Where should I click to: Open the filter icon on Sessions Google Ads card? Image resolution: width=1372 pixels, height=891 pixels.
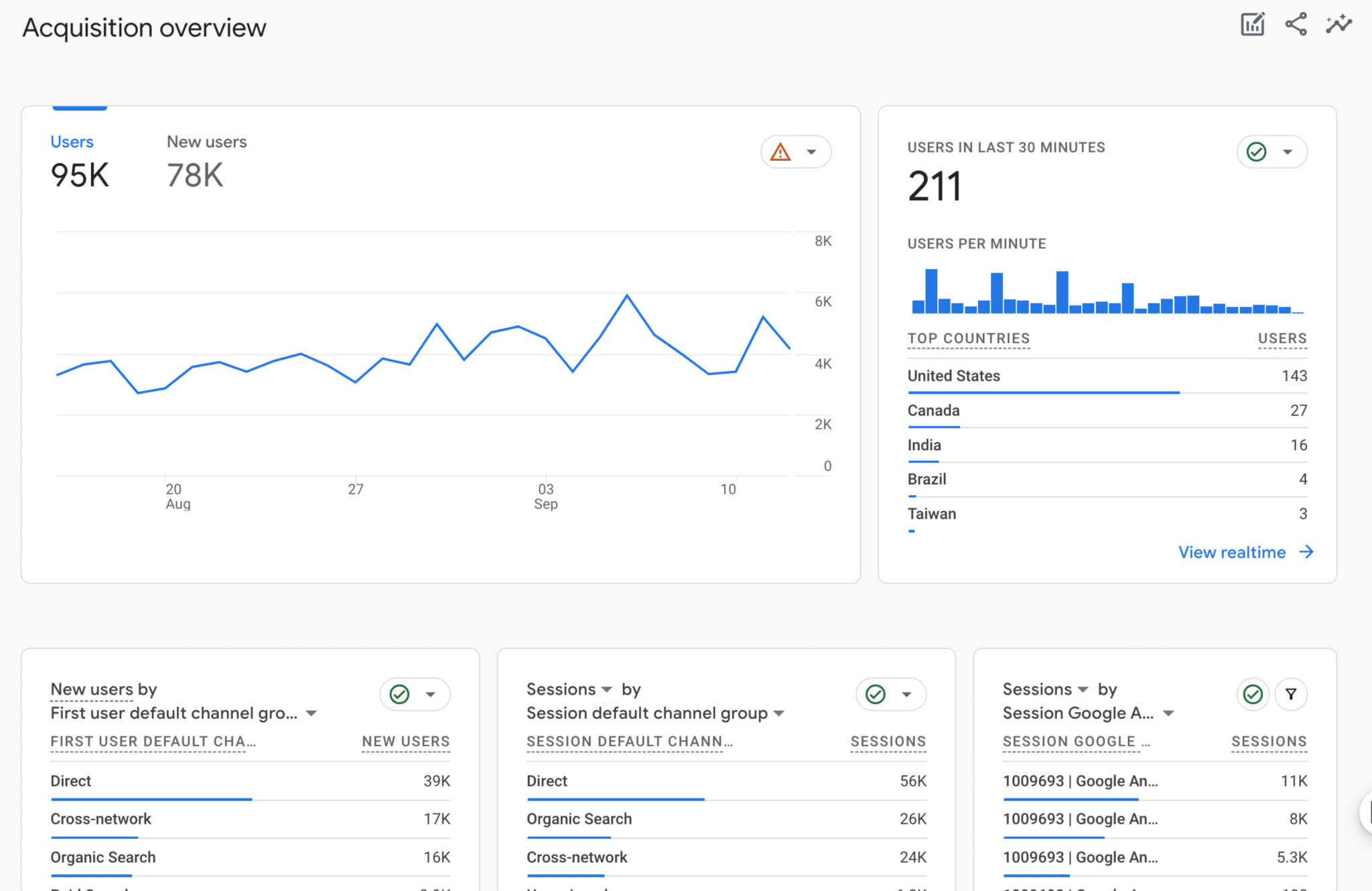1291,695
